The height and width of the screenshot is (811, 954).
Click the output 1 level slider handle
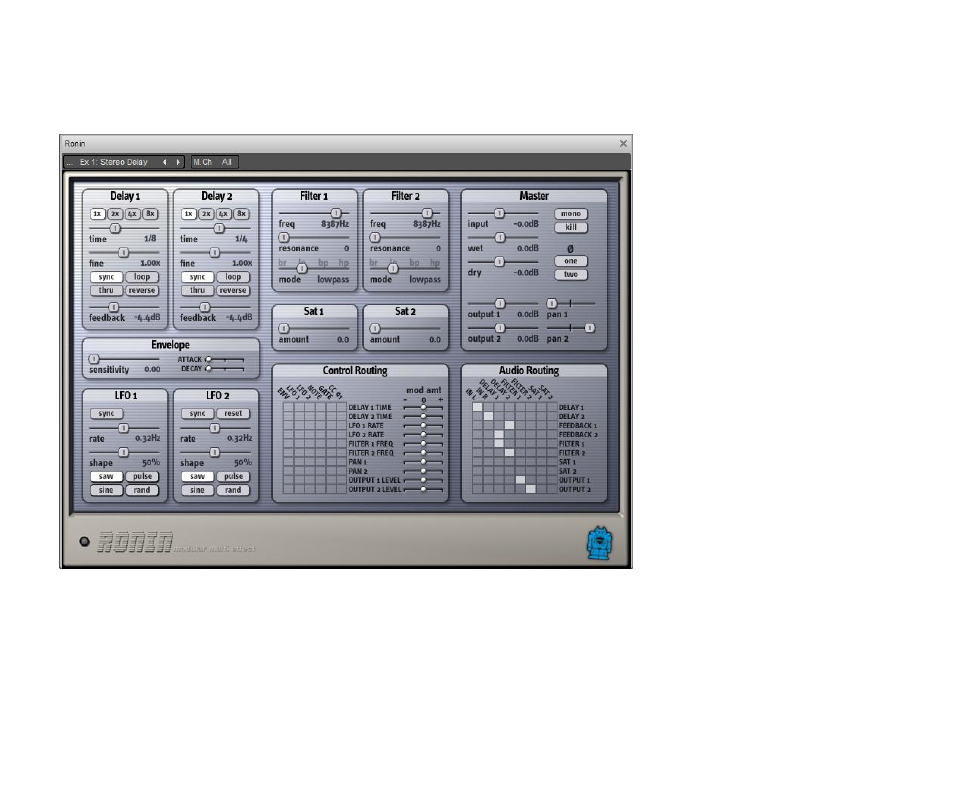[500, 303]
